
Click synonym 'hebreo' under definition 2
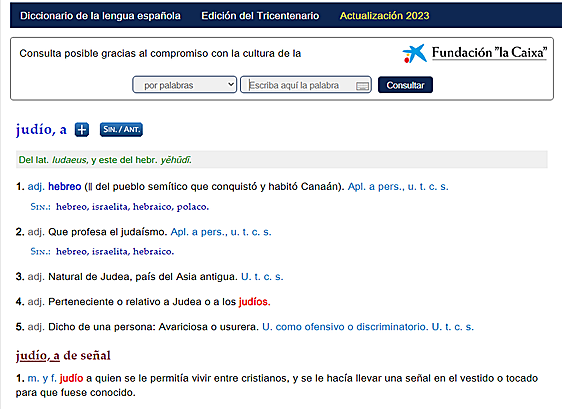[x=72, y=252]
